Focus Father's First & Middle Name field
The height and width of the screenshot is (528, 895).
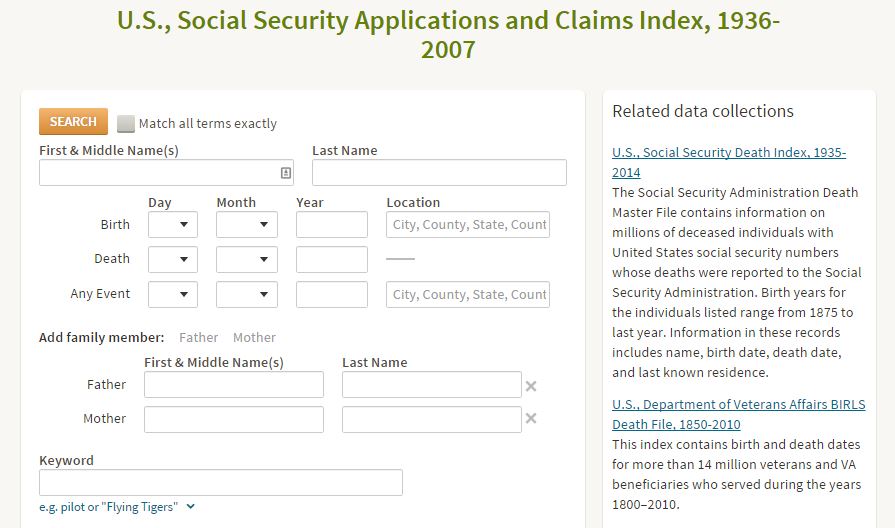[x=233, y=385]
